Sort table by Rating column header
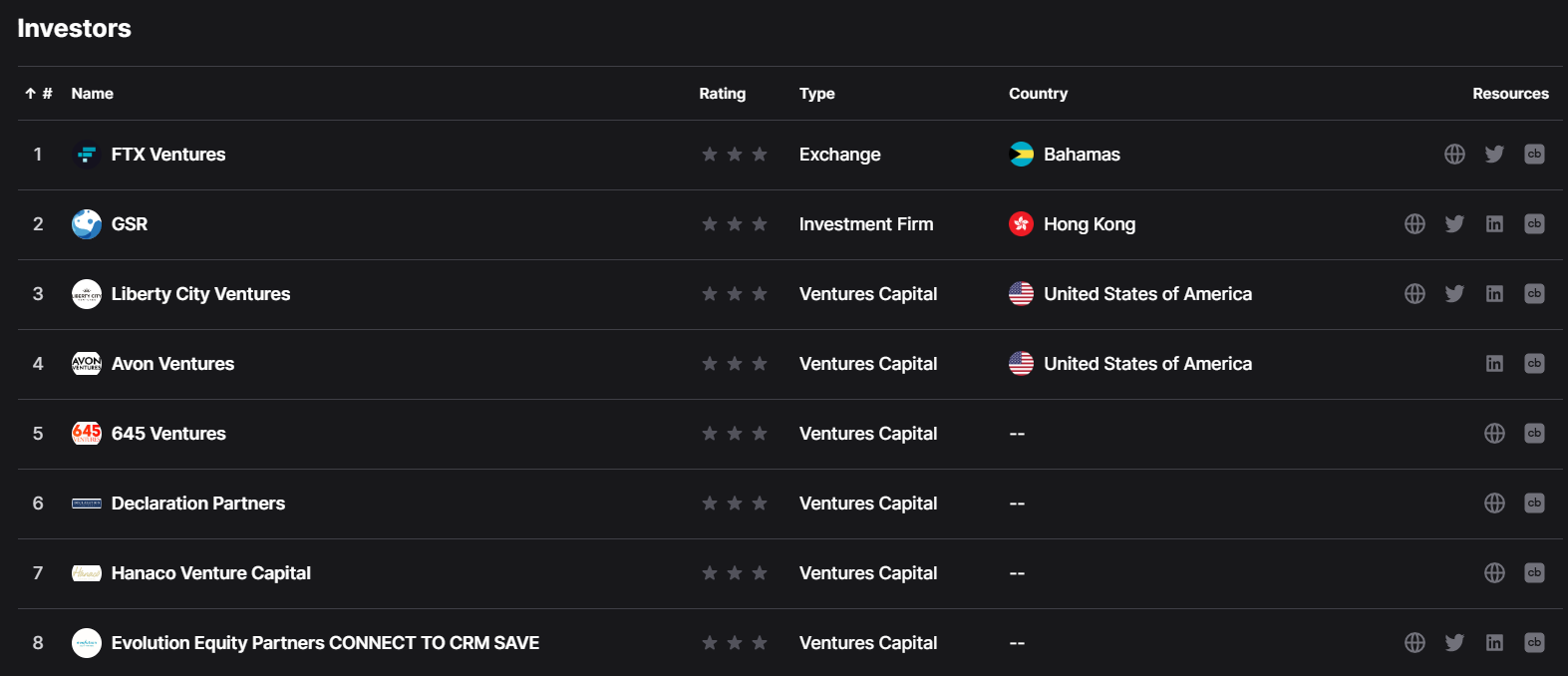Screen dimensions: 1568x676 (x=722, y=94)
